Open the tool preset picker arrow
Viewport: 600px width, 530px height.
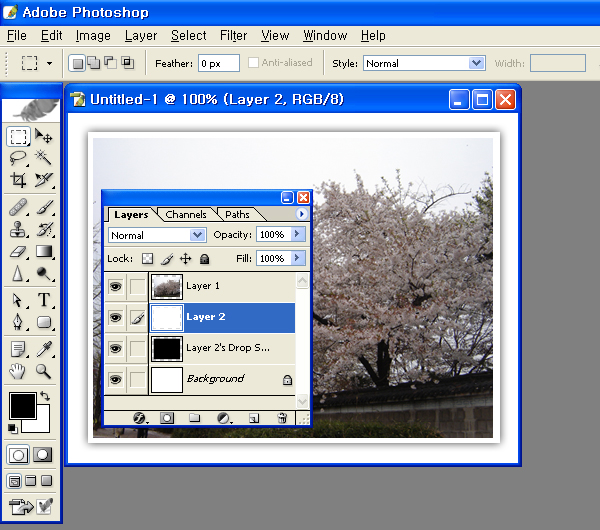tap(49, 64)
